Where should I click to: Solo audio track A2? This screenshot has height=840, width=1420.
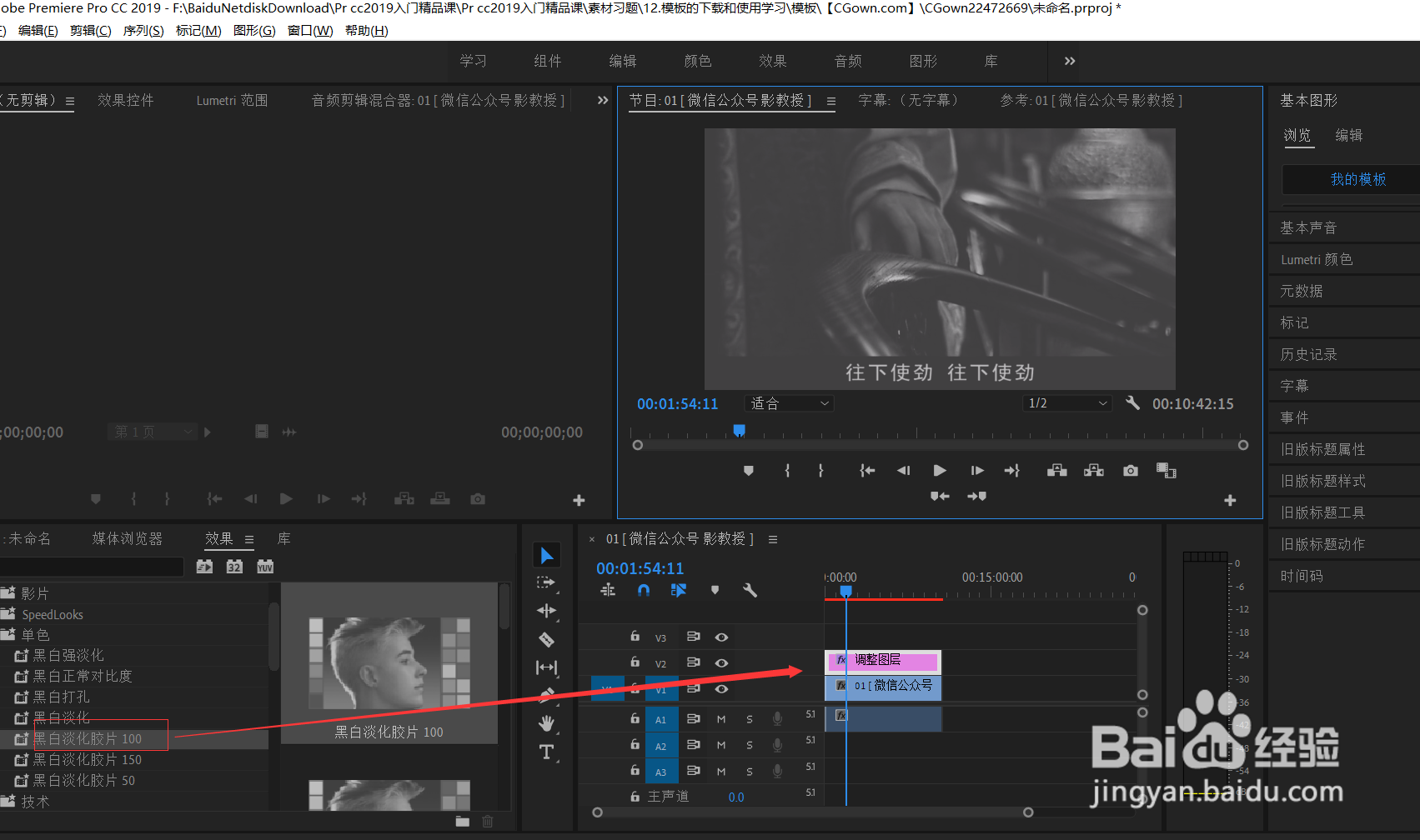click(749, 745)
